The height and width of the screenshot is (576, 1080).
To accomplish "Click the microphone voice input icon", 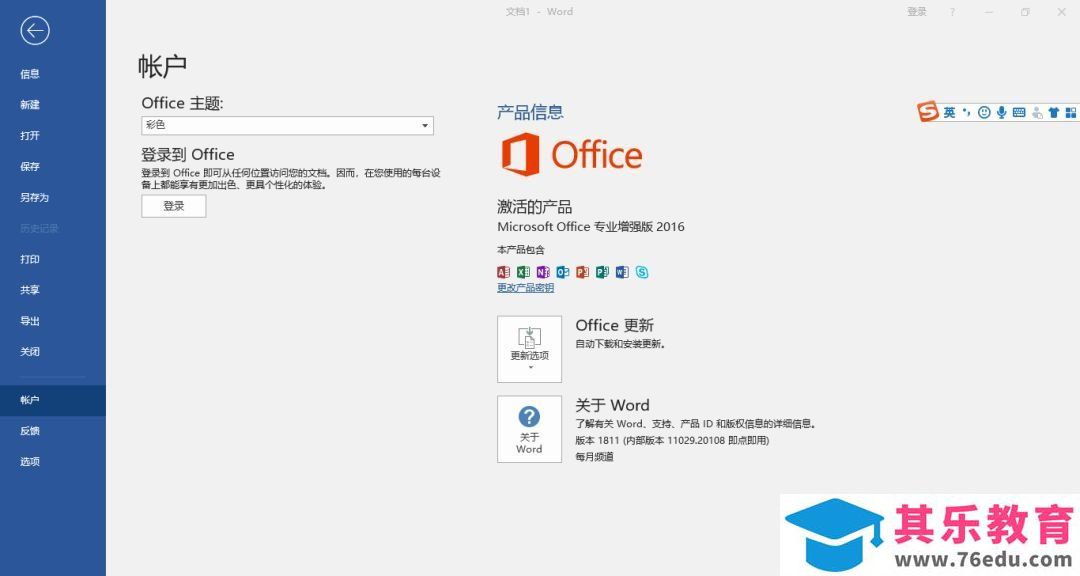I will click(1001, 112).
